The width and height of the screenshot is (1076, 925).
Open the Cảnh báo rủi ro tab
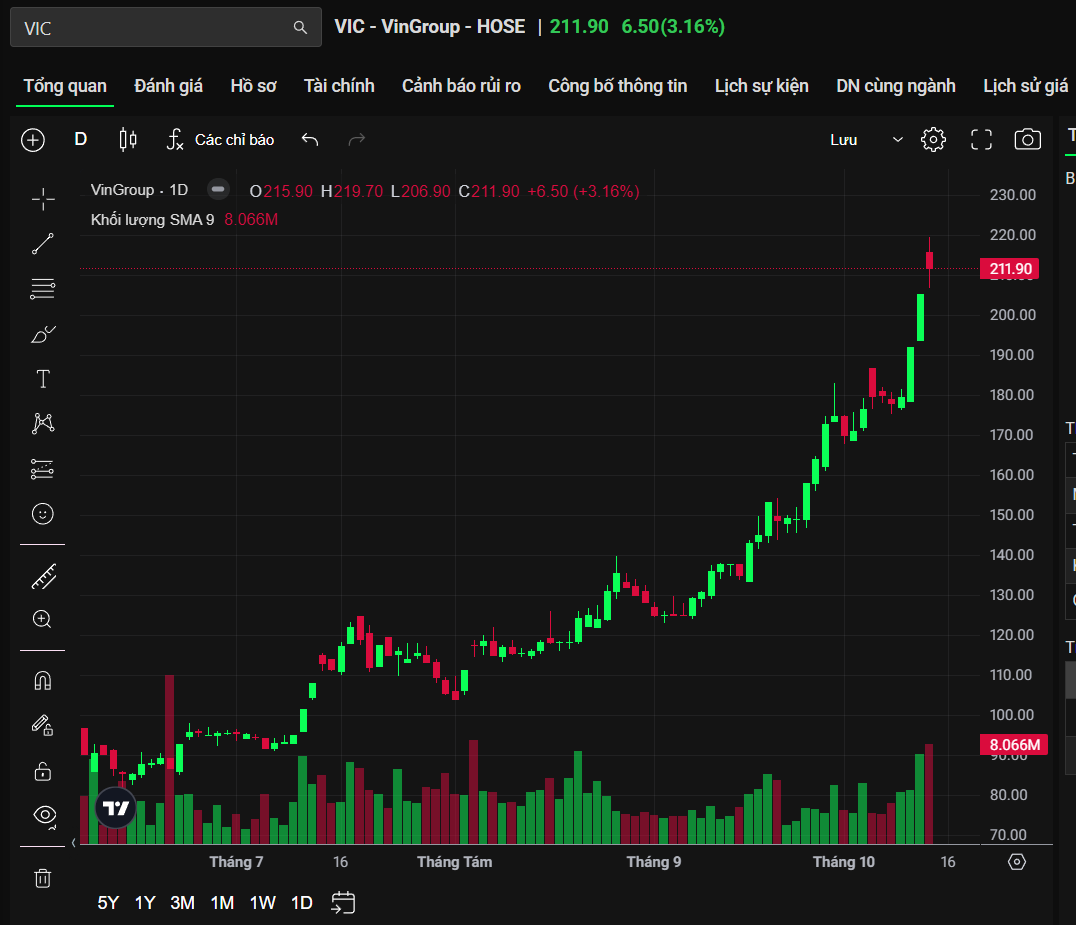pyautogui.click(x=461, y=86)
